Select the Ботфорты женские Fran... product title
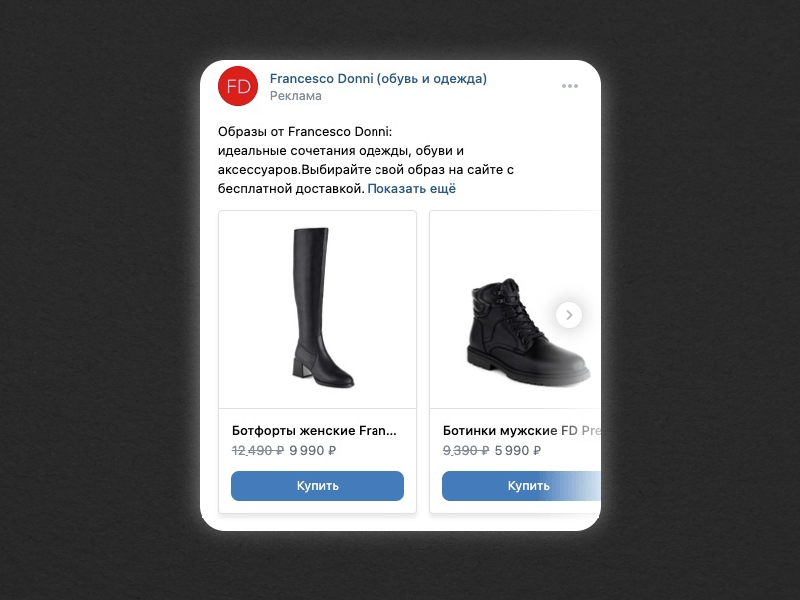 [x=314, y=431]
